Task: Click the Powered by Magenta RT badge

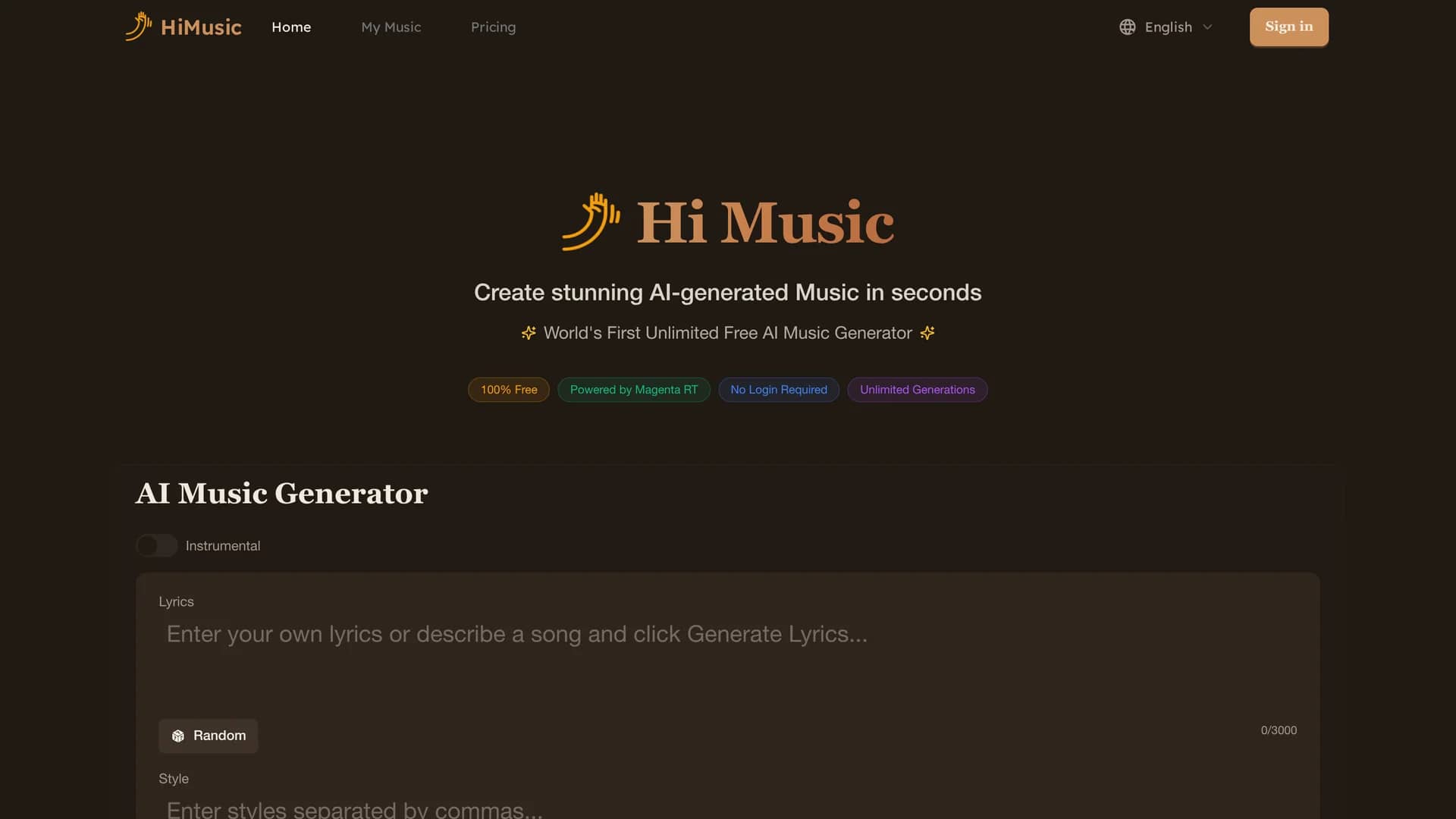Action: [634, 390]
